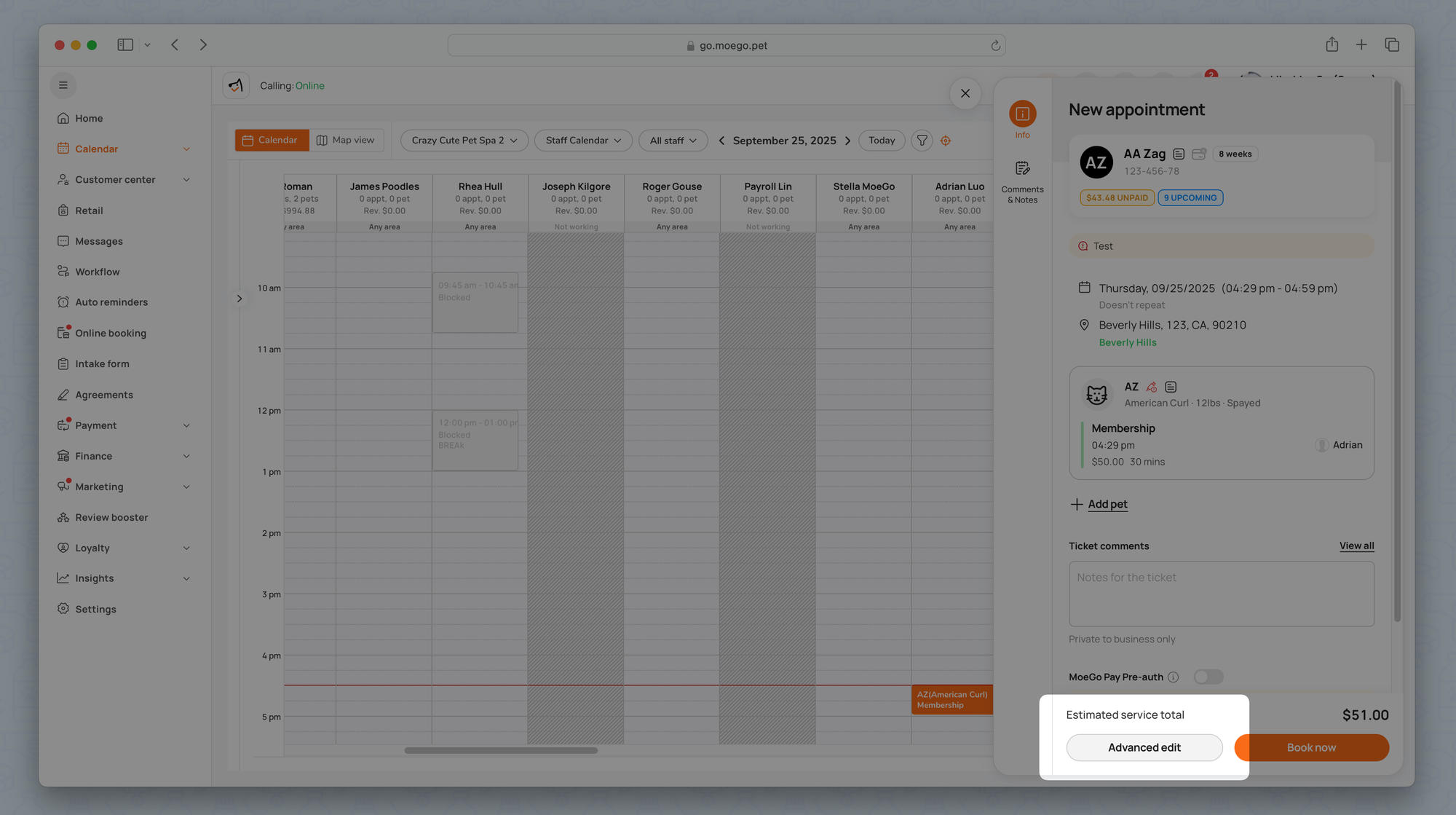The width and height of the screenshot is (1456, 815).
Task: Open the All staff dropdown
Action: pyautogui.click(x=672, y=141)
